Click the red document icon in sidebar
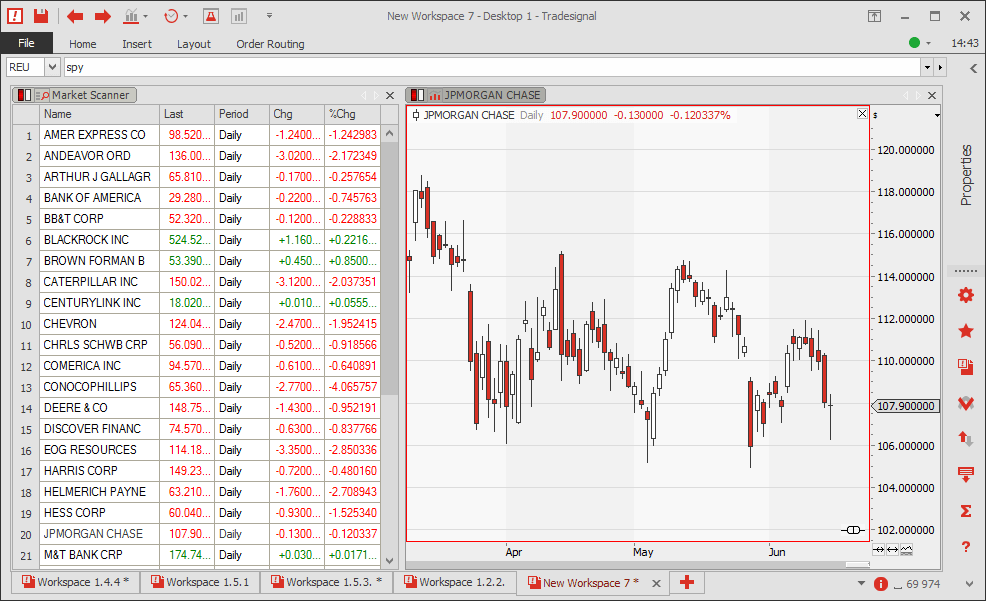The height and width of the screenshot is (601, 986). click(x=966, y=367)
